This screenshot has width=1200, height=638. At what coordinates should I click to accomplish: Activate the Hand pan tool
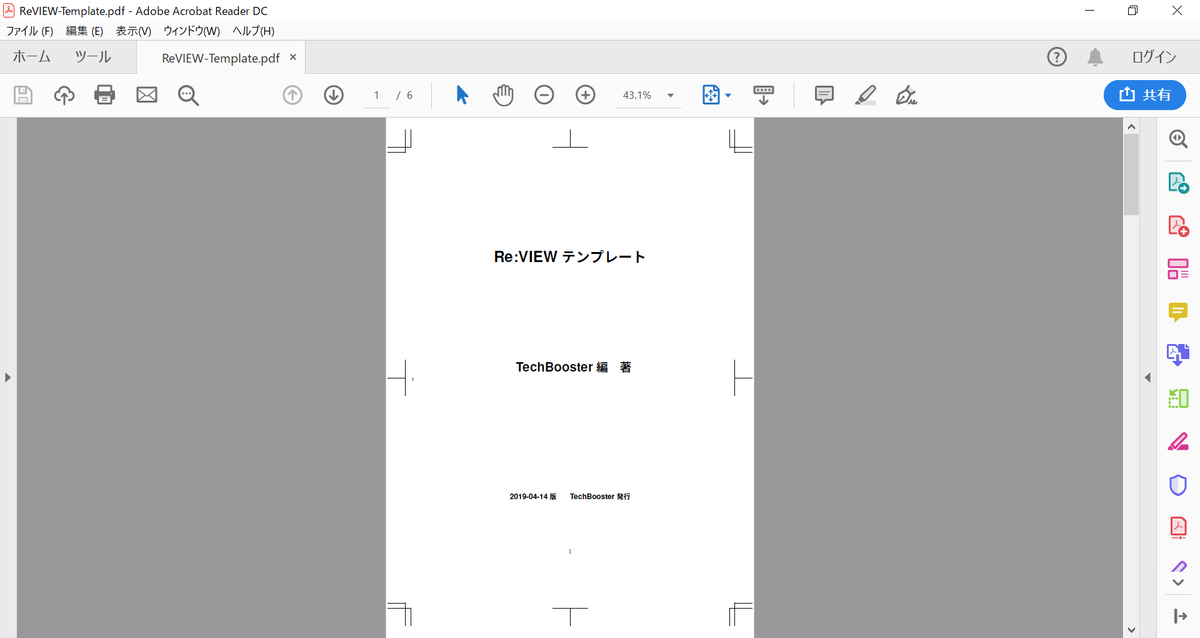[x=503, y=95]
